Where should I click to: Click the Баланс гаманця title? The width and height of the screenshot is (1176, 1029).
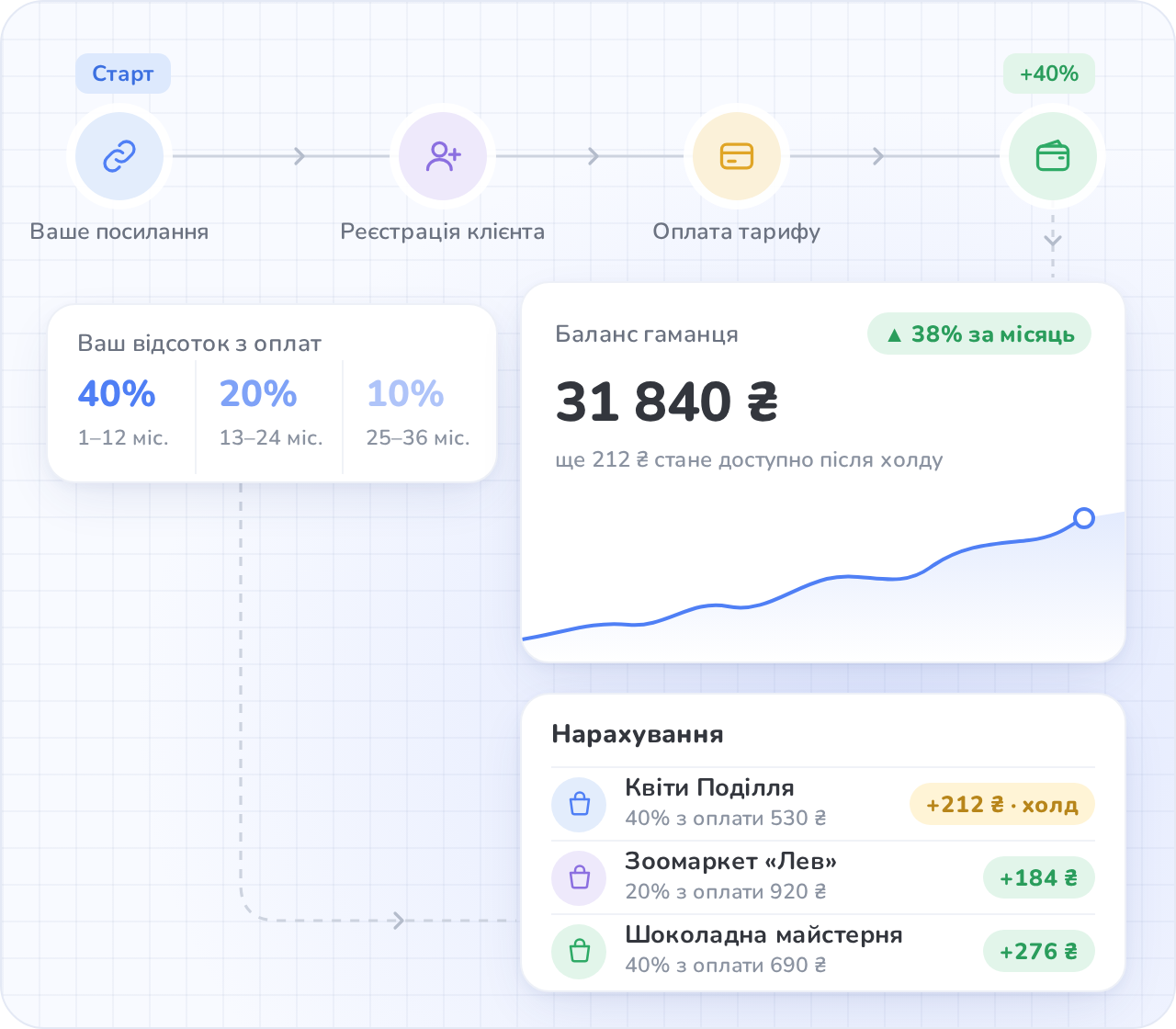[647, 334]
